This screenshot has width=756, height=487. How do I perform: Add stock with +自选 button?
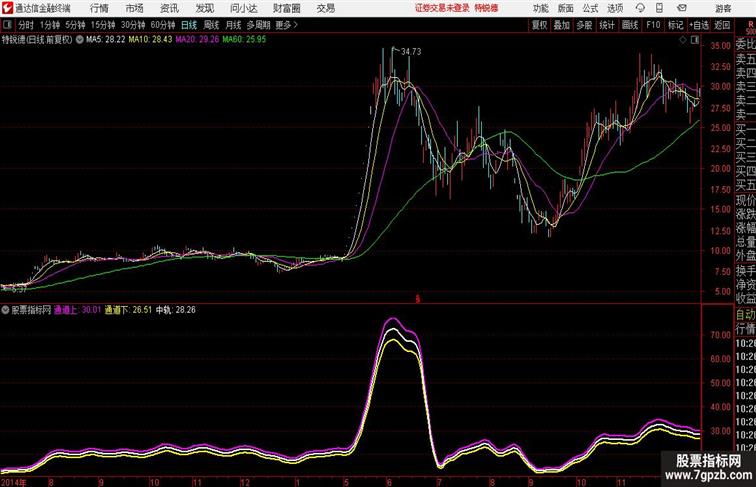pyautogui.click(x=699, y=25)
